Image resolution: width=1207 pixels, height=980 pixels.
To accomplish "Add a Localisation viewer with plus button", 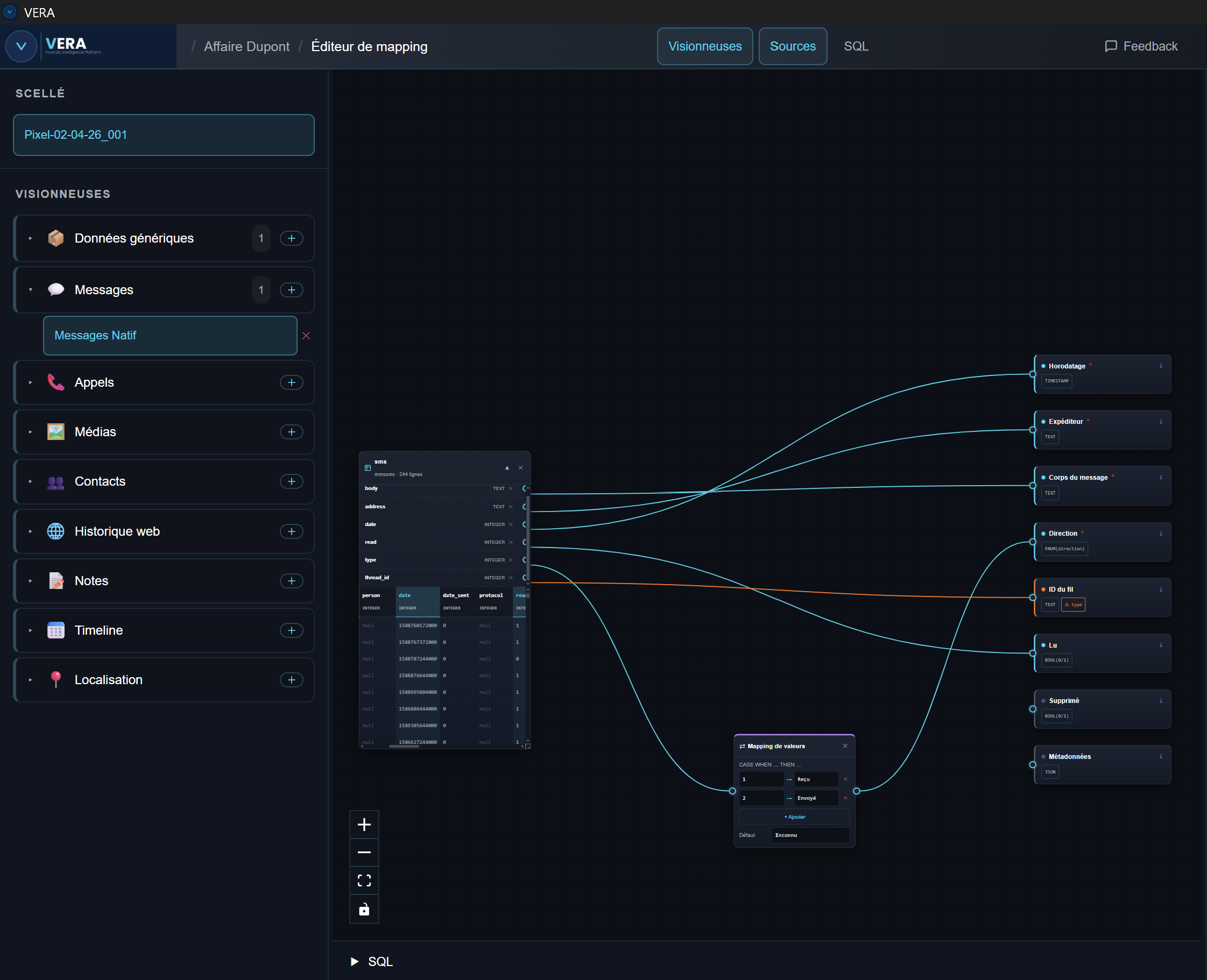I will [x=292, y=680].
